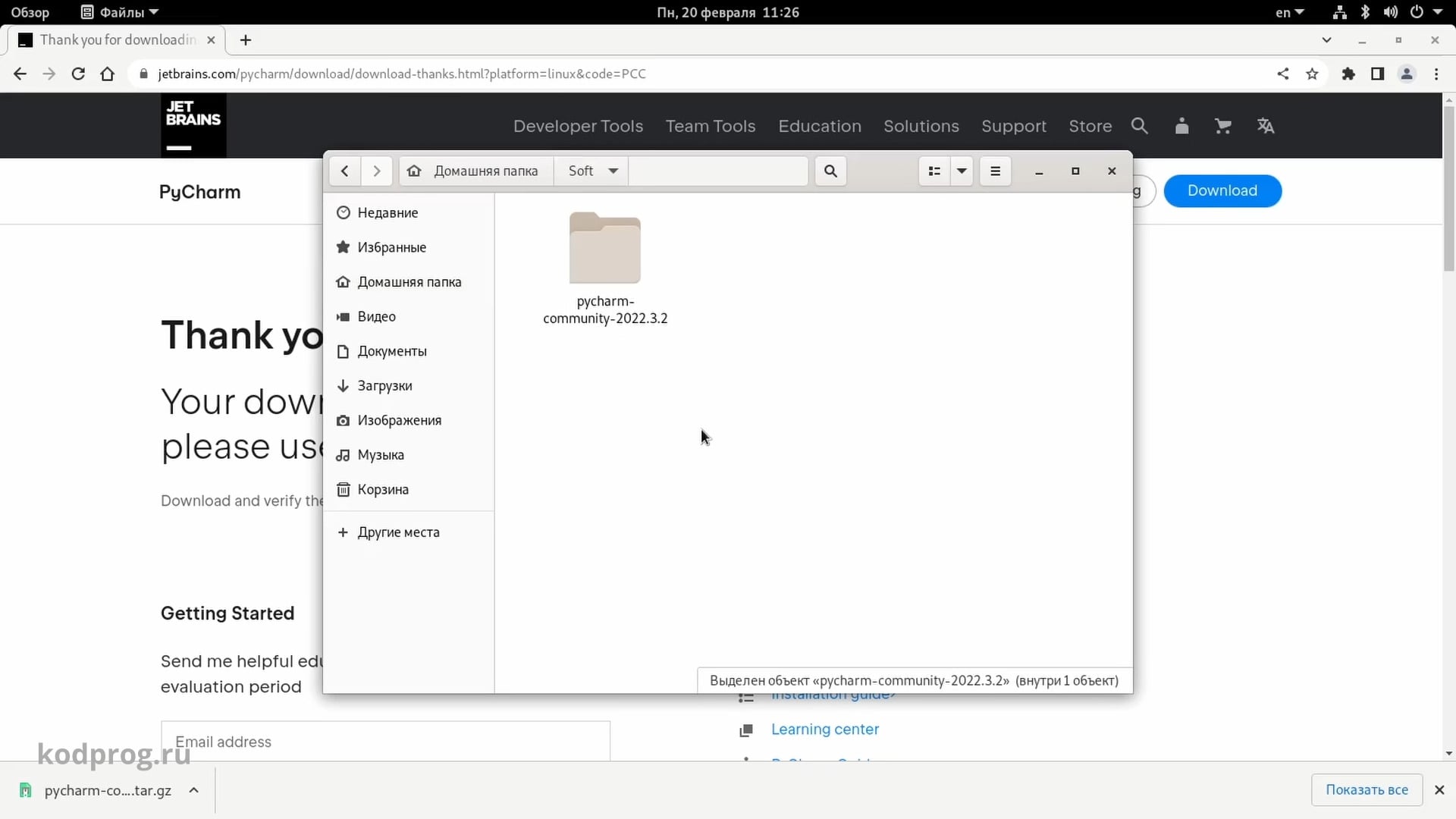Image resolution: width=1456 pixels, height=819 pixels.
Task: Open Загрузки in the sidebar
Action: pos(408,386)
